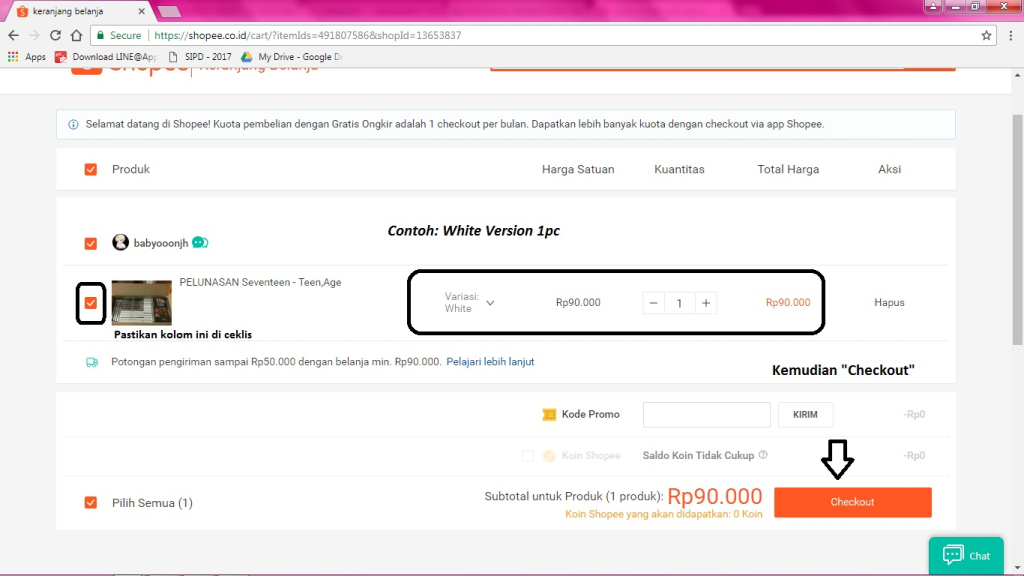Toggle the Produk header checkbox
This screenshot has width=1024, height=576.
[91, 169]
